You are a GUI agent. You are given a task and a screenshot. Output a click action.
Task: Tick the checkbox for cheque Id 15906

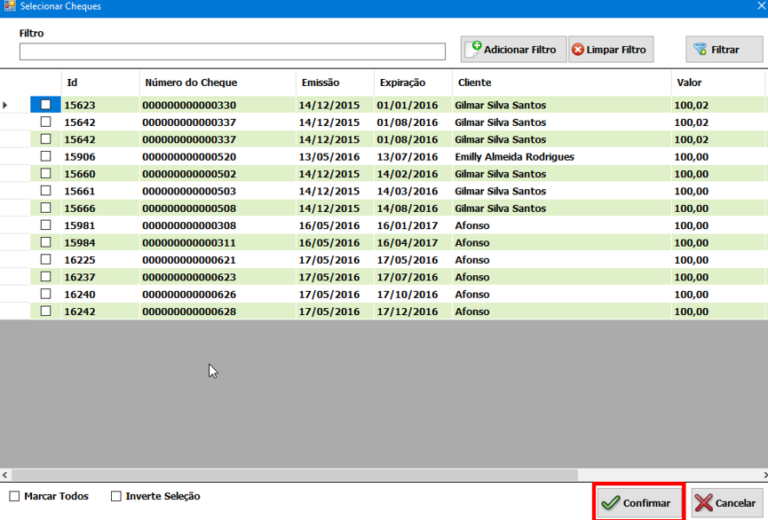click(x=45, y=157)
